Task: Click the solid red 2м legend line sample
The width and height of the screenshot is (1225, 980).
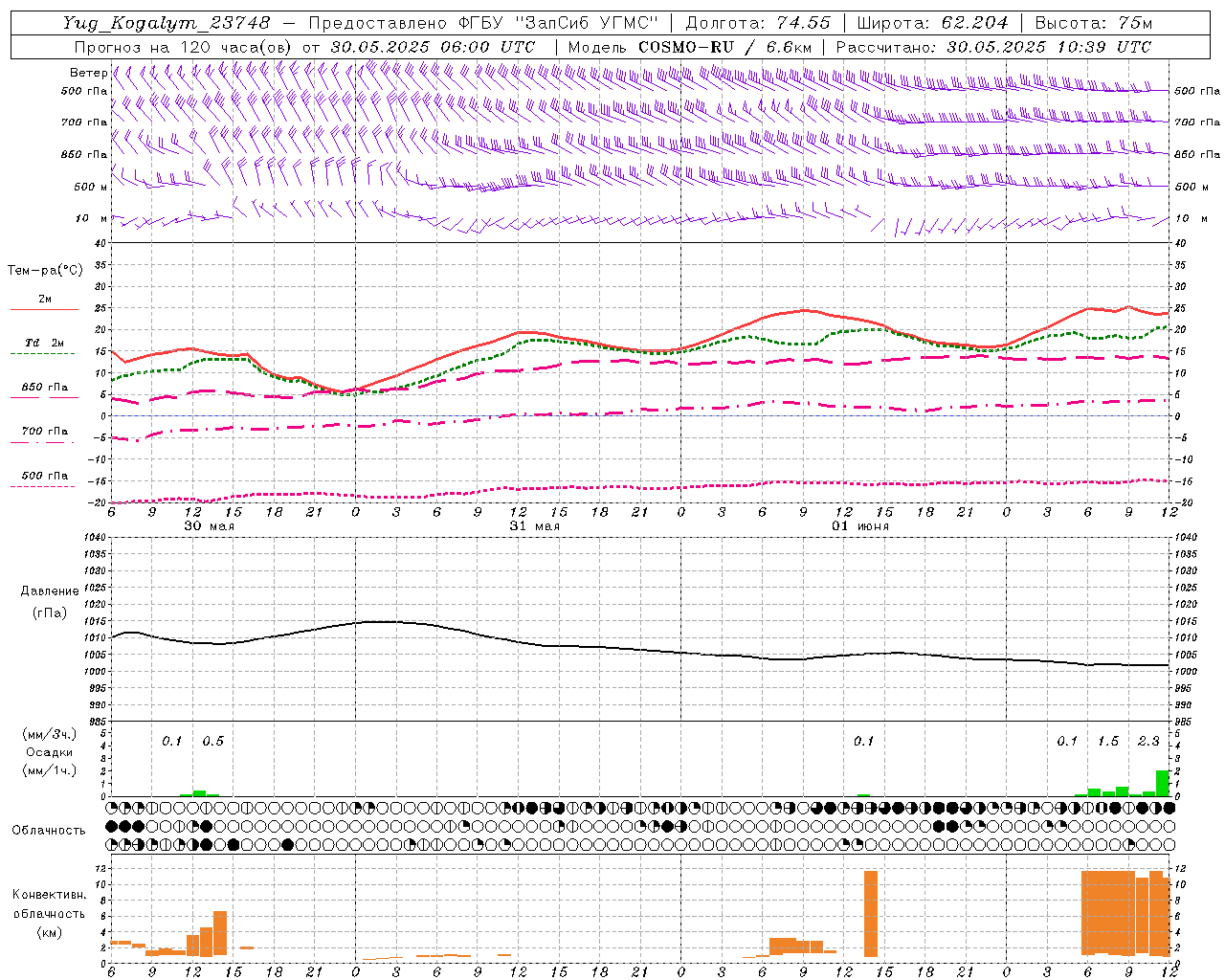Action: [x=44, y=310]
